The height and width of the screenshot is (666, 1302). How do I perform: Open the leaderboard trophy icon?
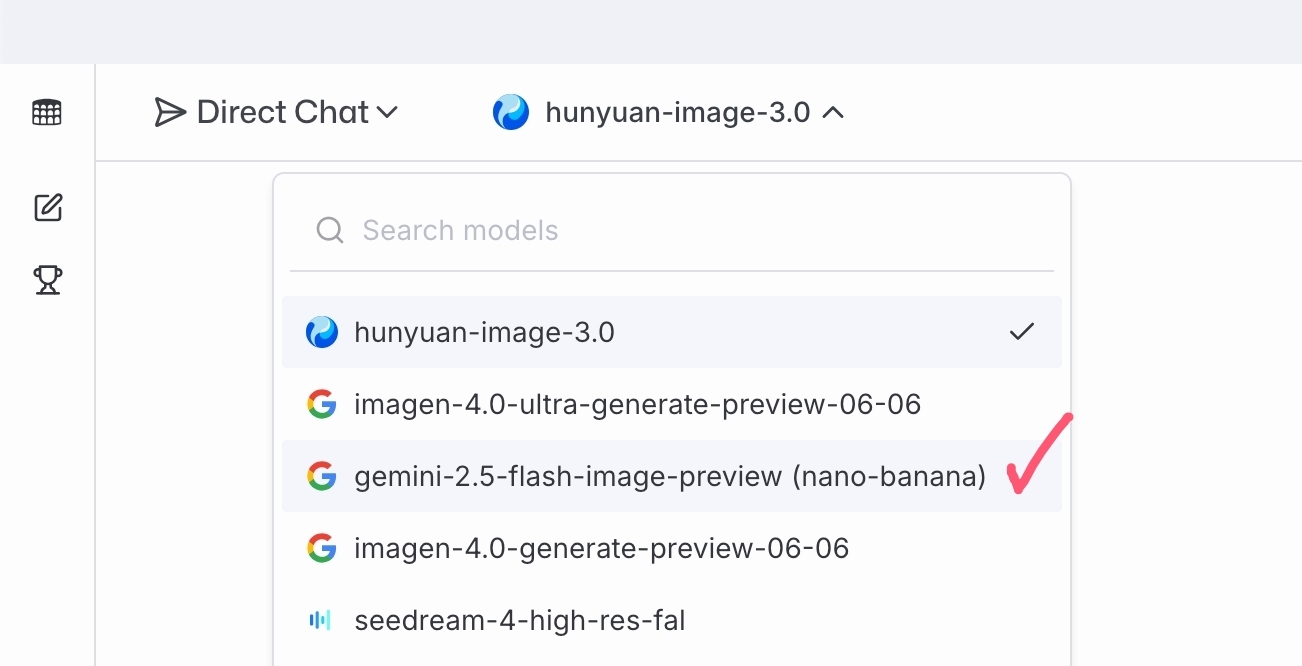point(48,280)
